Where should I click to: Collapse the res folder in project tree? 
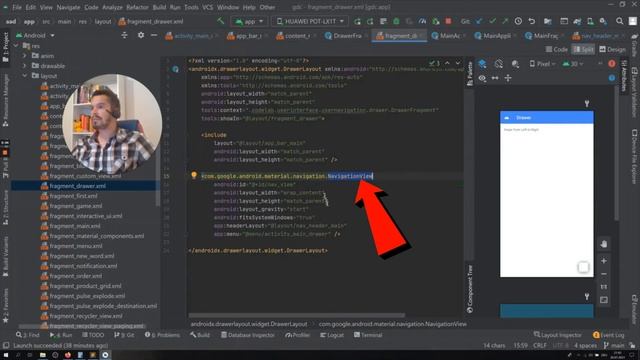(x=17, y=46)
